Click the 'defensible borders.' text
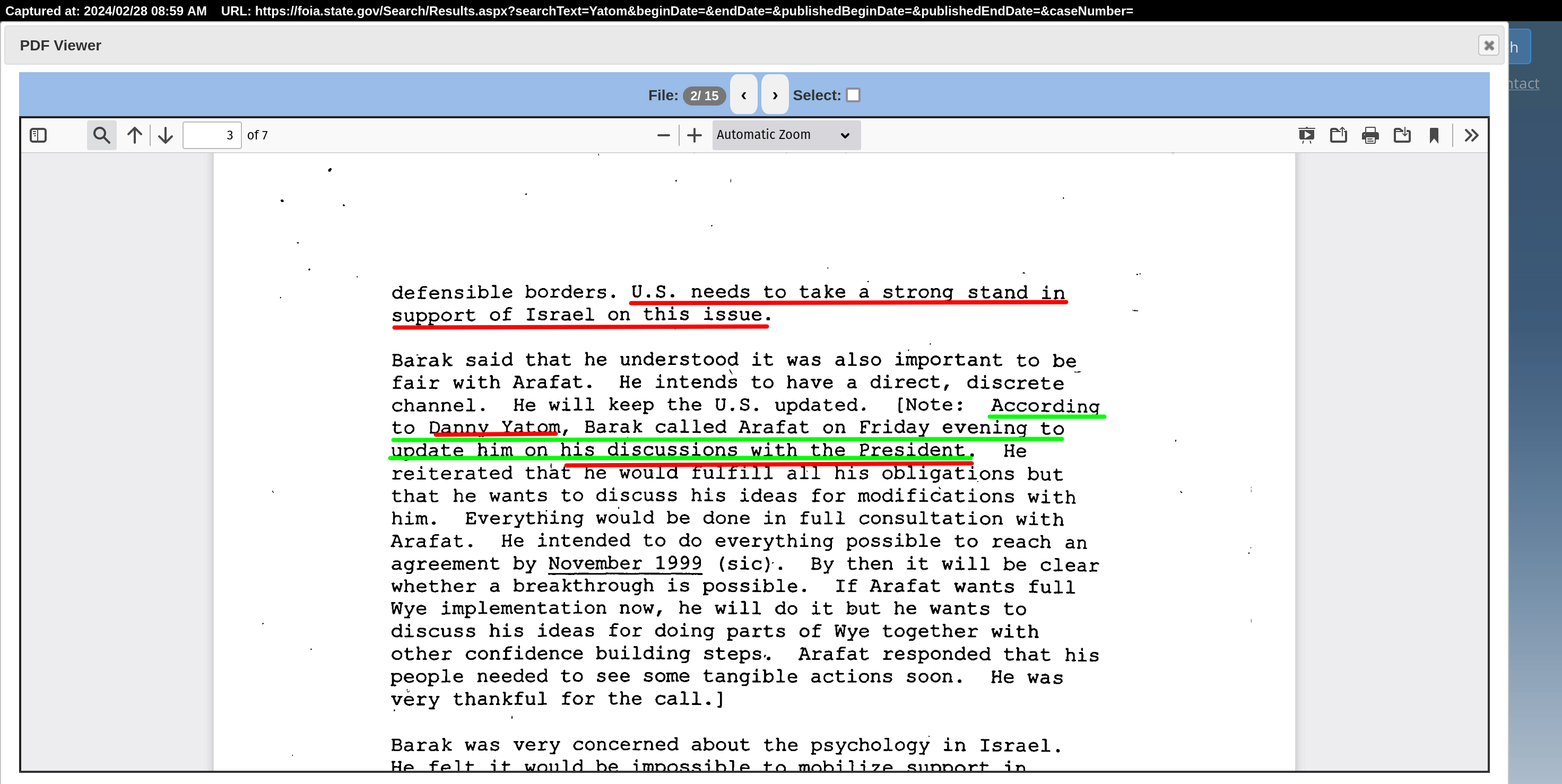 [x=504, y=292]
